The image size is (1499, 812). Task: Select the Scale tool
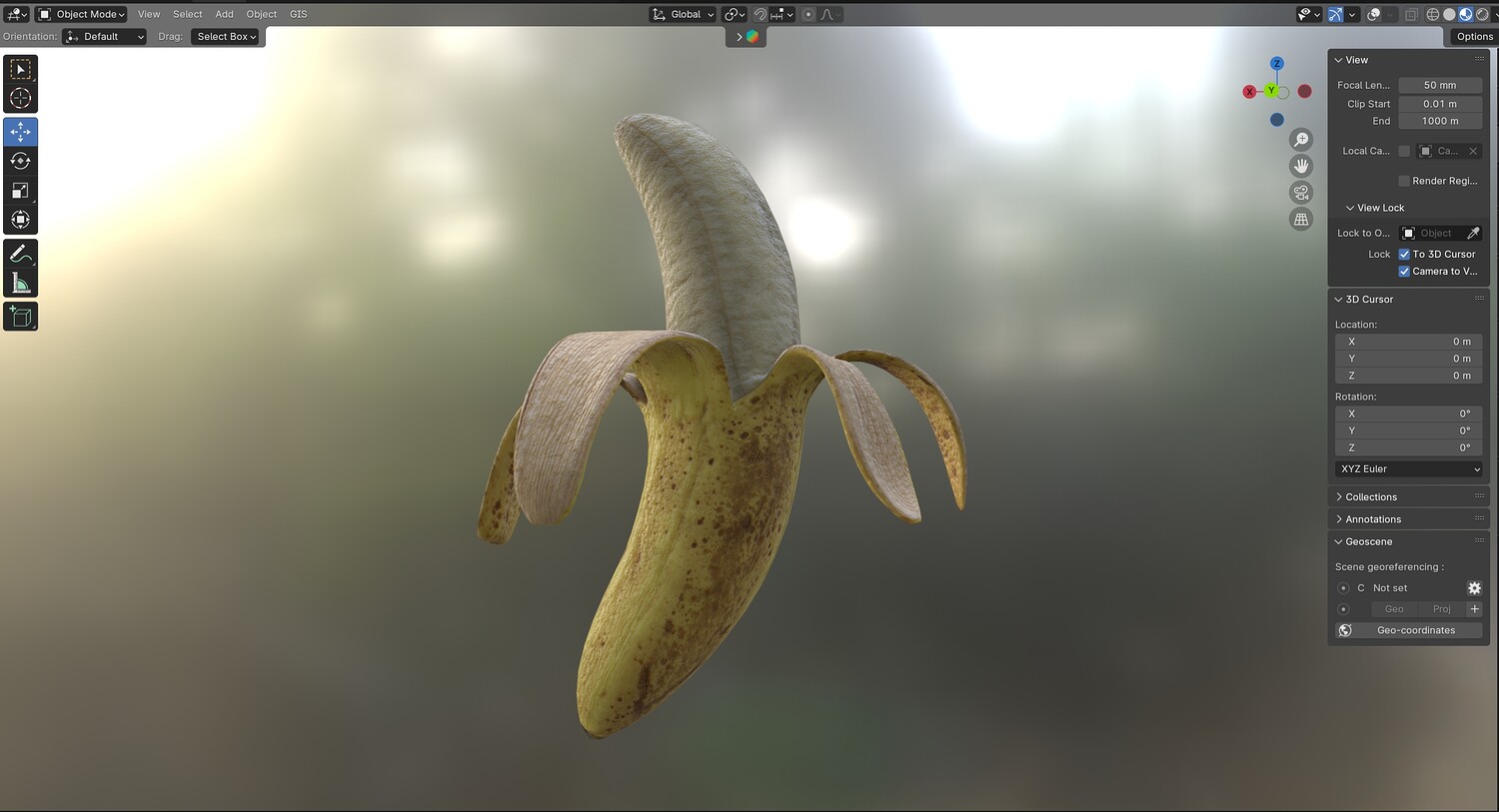20,191
